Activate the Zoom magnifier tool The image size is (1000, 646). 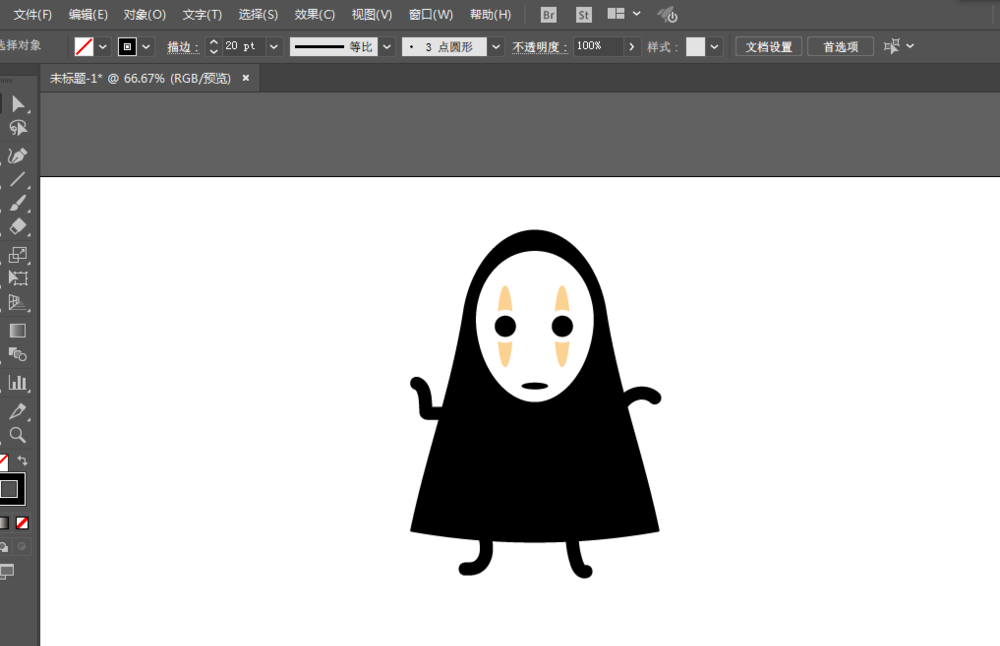(17, 435)
